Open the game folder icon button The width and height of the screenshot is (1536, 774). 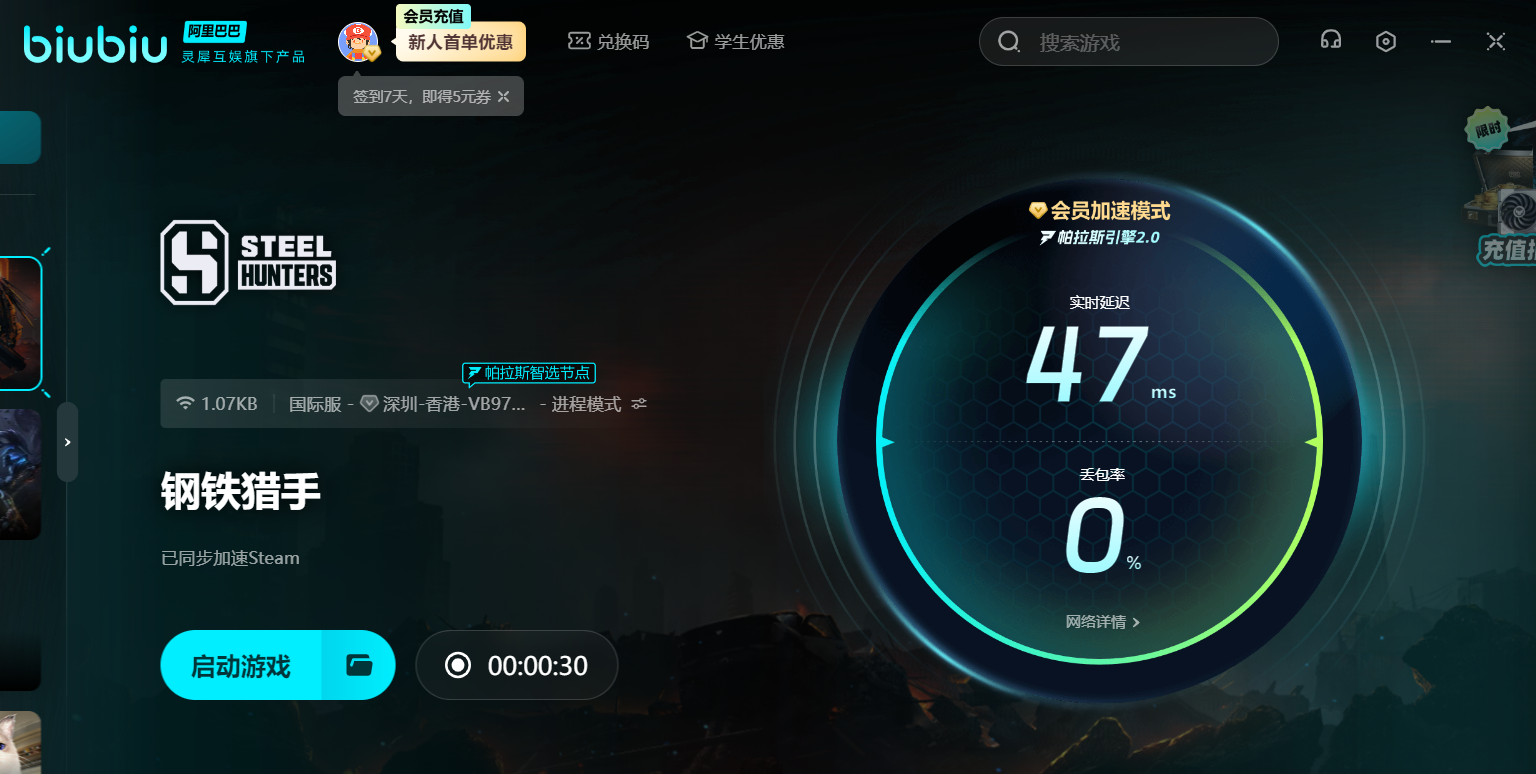pyautogui.click(x=358, y=665)
